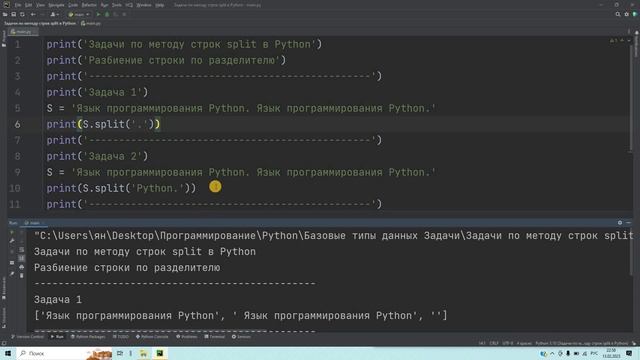Screen dimensions: 640x360
Task: Open the Structure side tool tab
Action: pos(4,317)
